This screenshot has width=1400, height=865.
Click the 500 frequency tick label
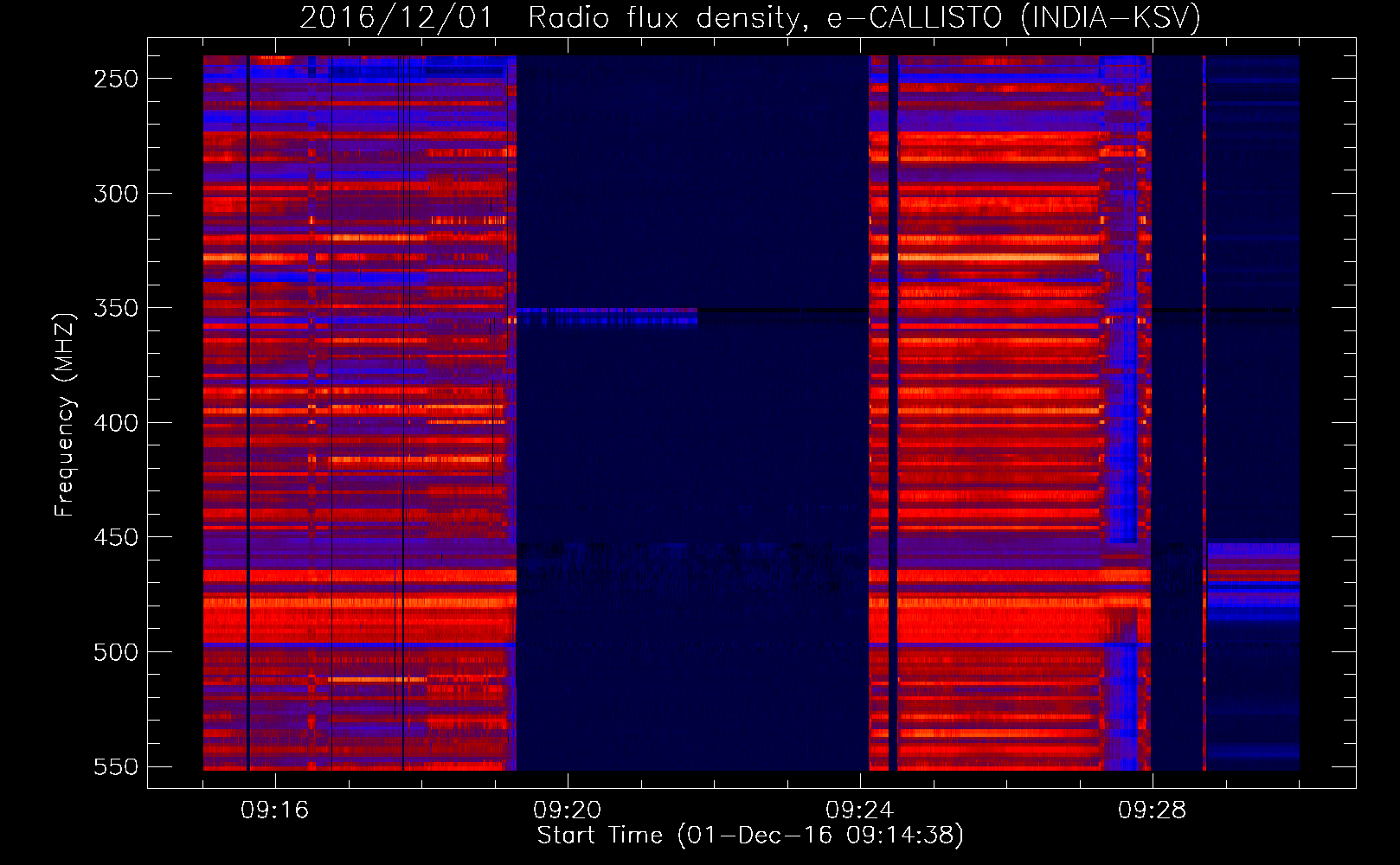click(116, 652)
